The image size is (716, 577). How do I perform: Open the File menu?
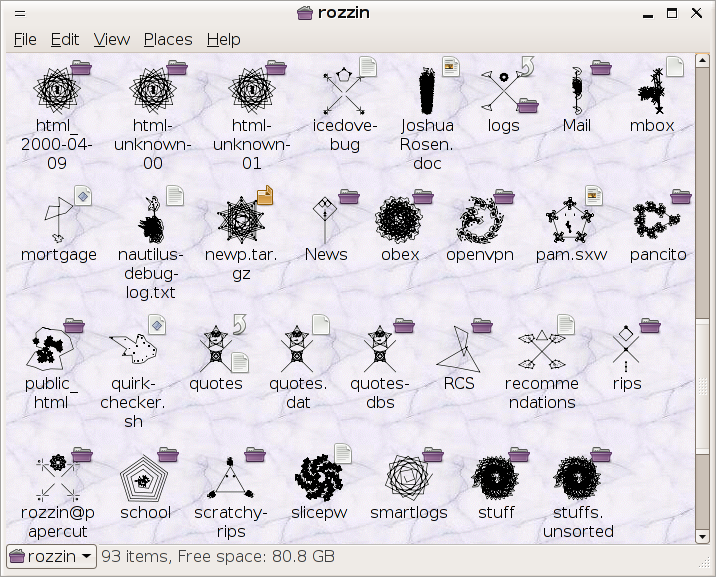[25, 40]
